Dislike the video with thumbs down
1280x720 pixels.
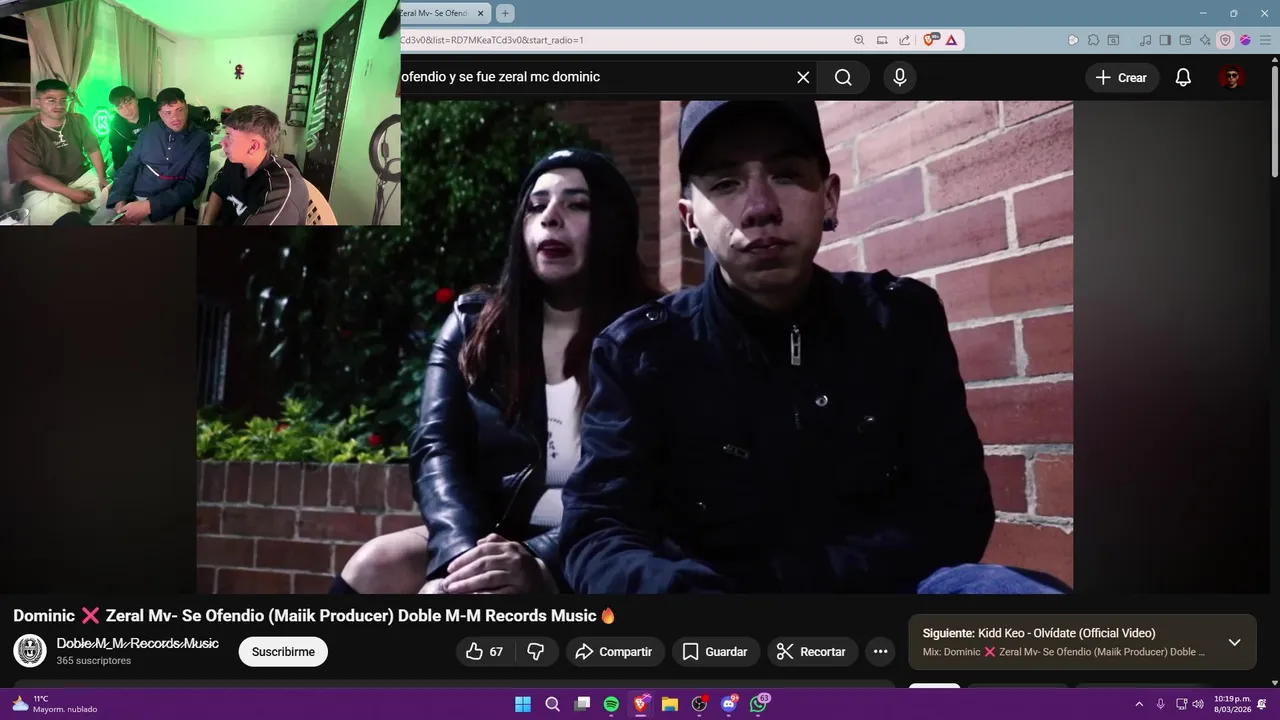click(x=536, y=652)
